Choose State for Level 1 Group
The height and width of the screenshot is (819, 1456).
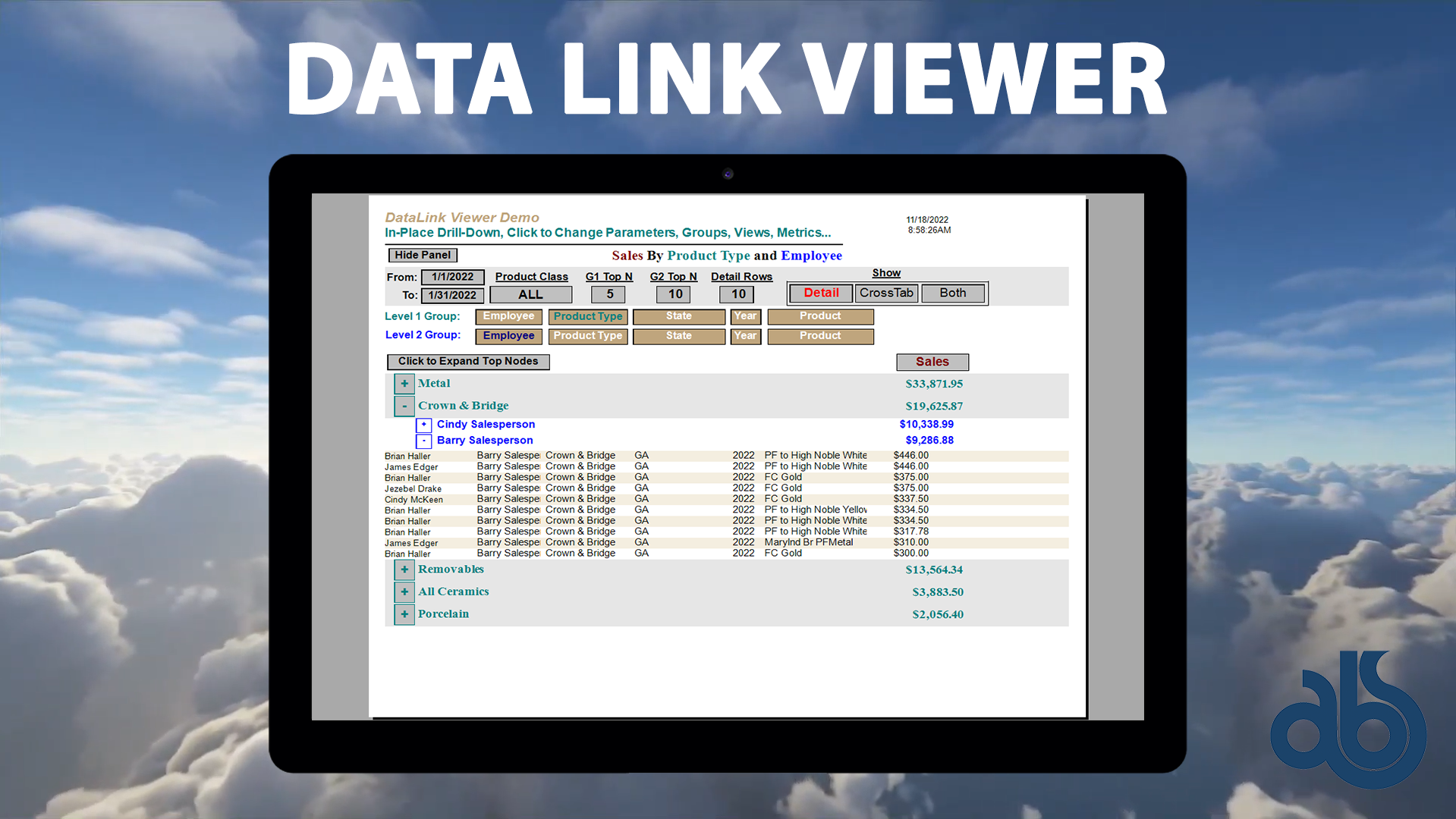point(678,316)
